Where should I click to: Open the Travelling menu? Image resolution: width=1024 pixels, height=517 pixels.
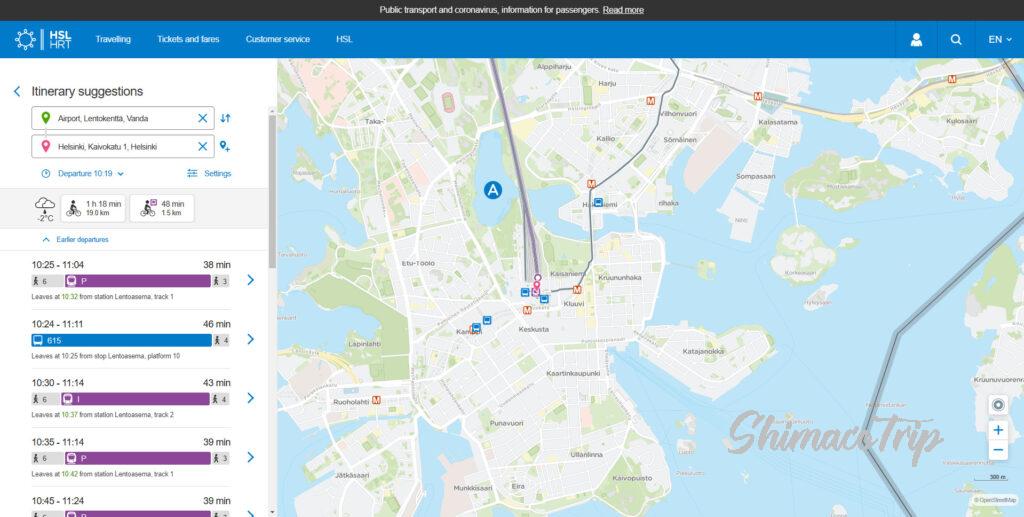tap(113, 39)
